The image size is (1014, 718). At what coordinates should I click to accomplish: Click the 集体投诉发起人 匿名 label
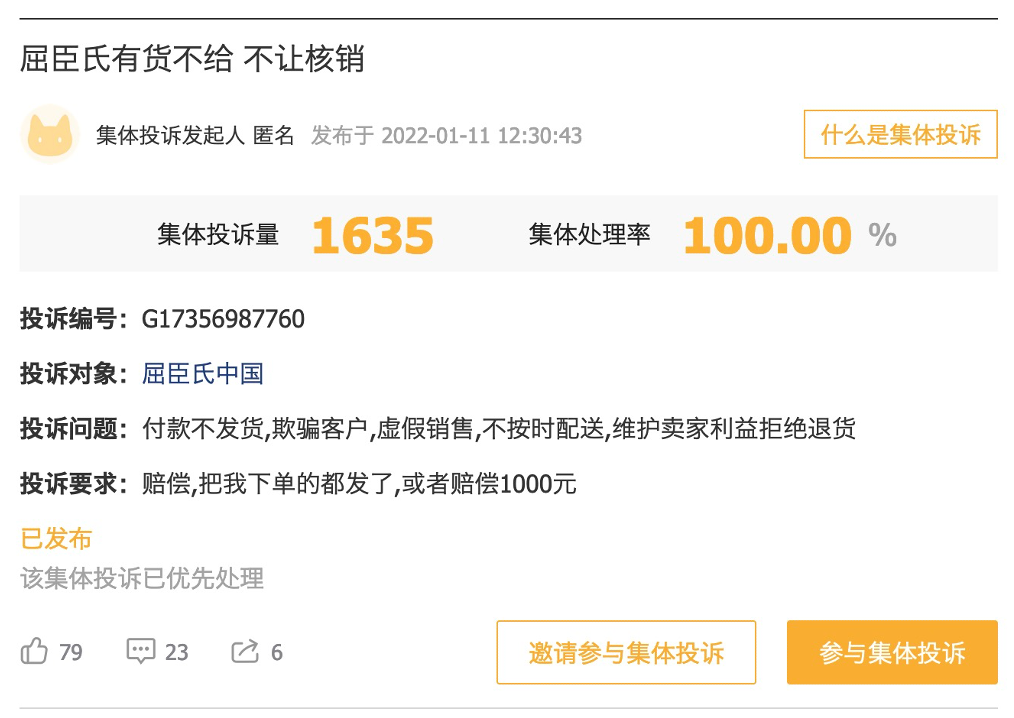[195, 135]
